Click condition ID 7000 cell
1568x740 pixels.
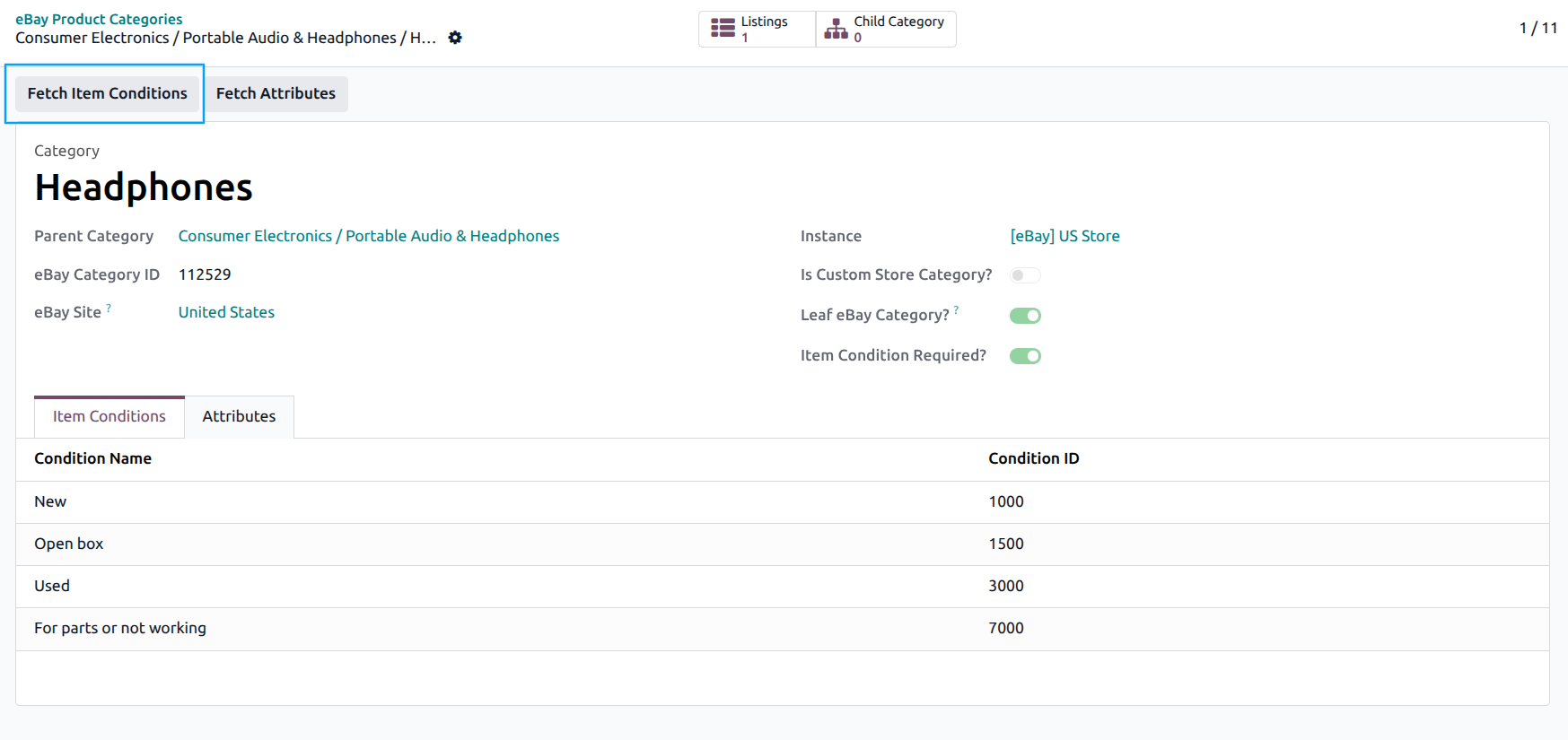tap(1006, 628)
